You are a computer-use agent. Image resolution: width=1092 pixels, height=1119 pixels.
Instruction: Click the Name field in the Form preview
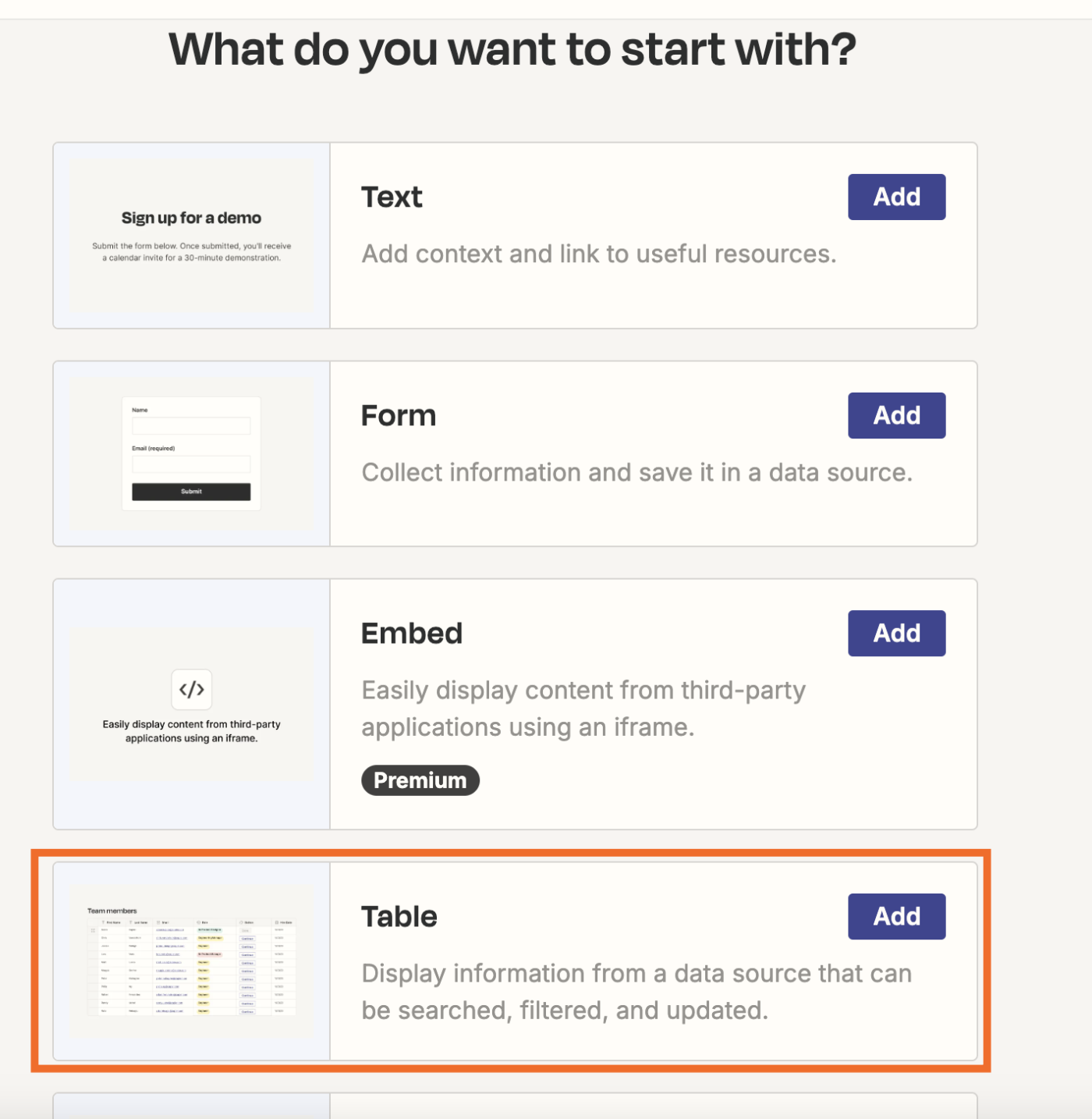click(x=191, y=426)
